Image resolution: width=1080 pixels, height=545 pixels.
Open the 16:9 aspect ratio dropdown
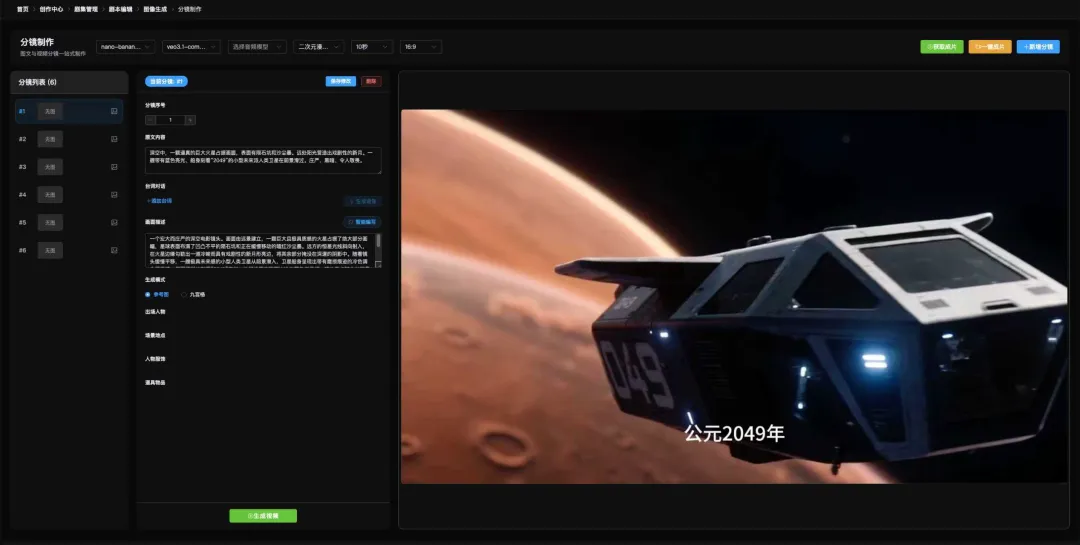click(421, 47)
